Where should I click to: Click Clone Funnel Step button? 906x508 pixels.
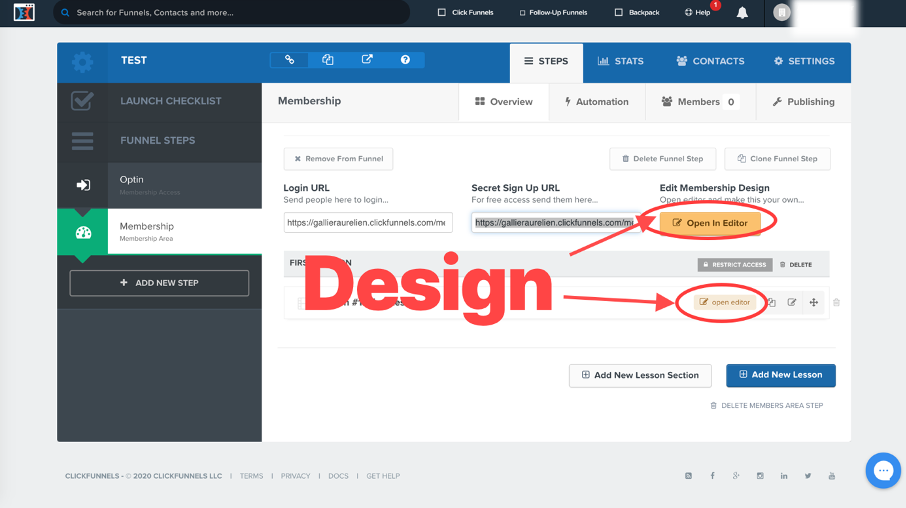click(x=777, y=159)
